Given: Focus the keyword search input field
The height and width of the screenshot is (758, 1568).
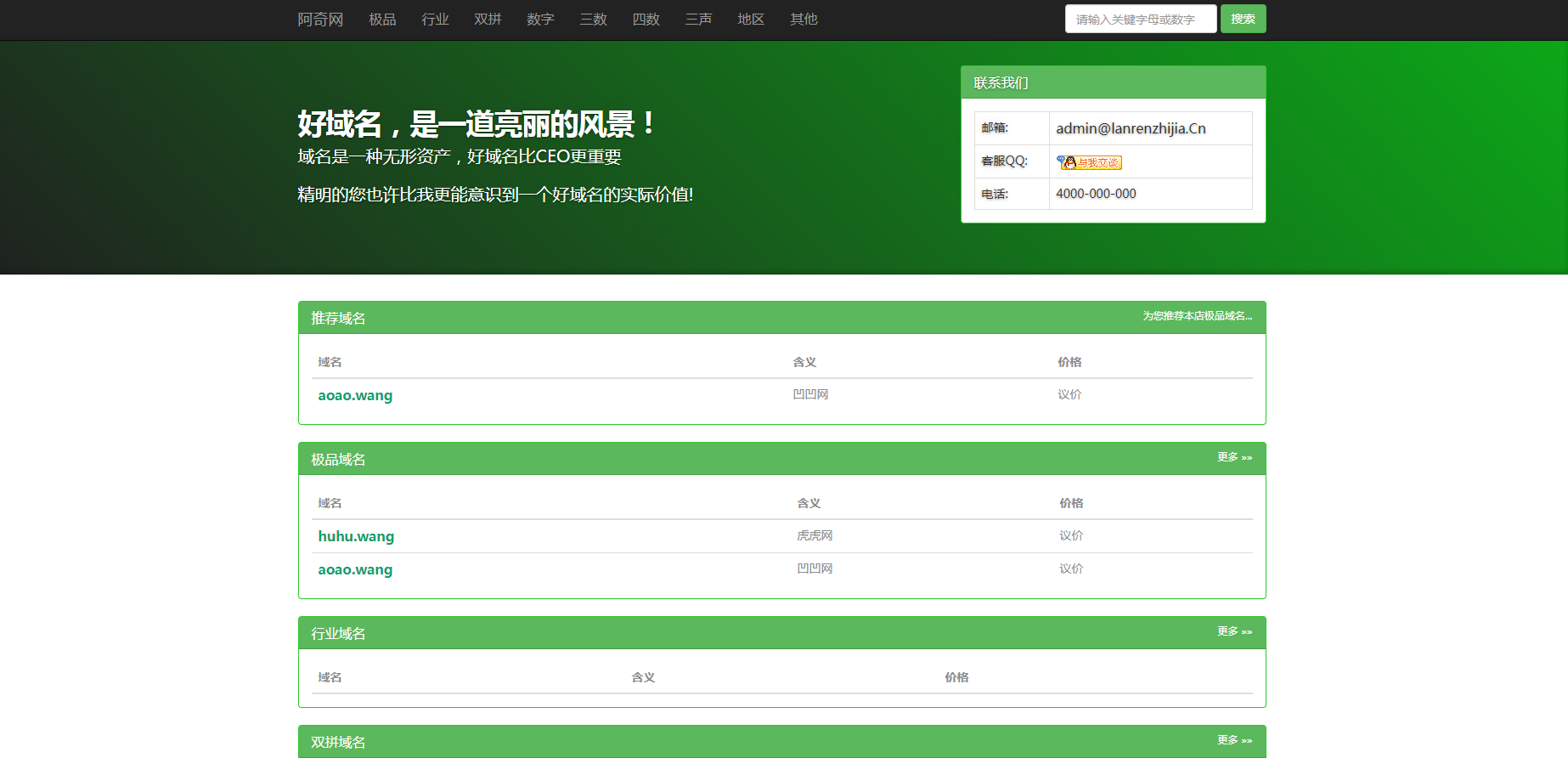Looking at the screenshot, I should point(1141,19).
